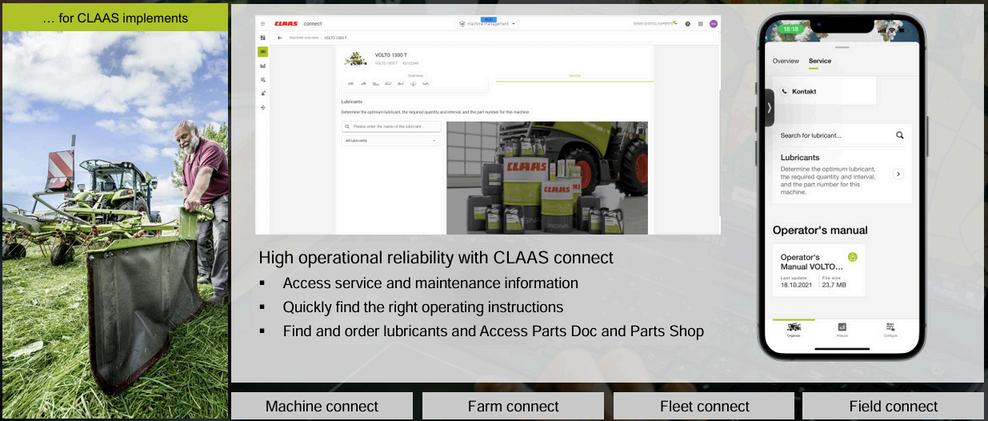Click the Operator's manual heading on phone
Image resolution: width=988 pixels, height=421 pixels.
[820, 230]
